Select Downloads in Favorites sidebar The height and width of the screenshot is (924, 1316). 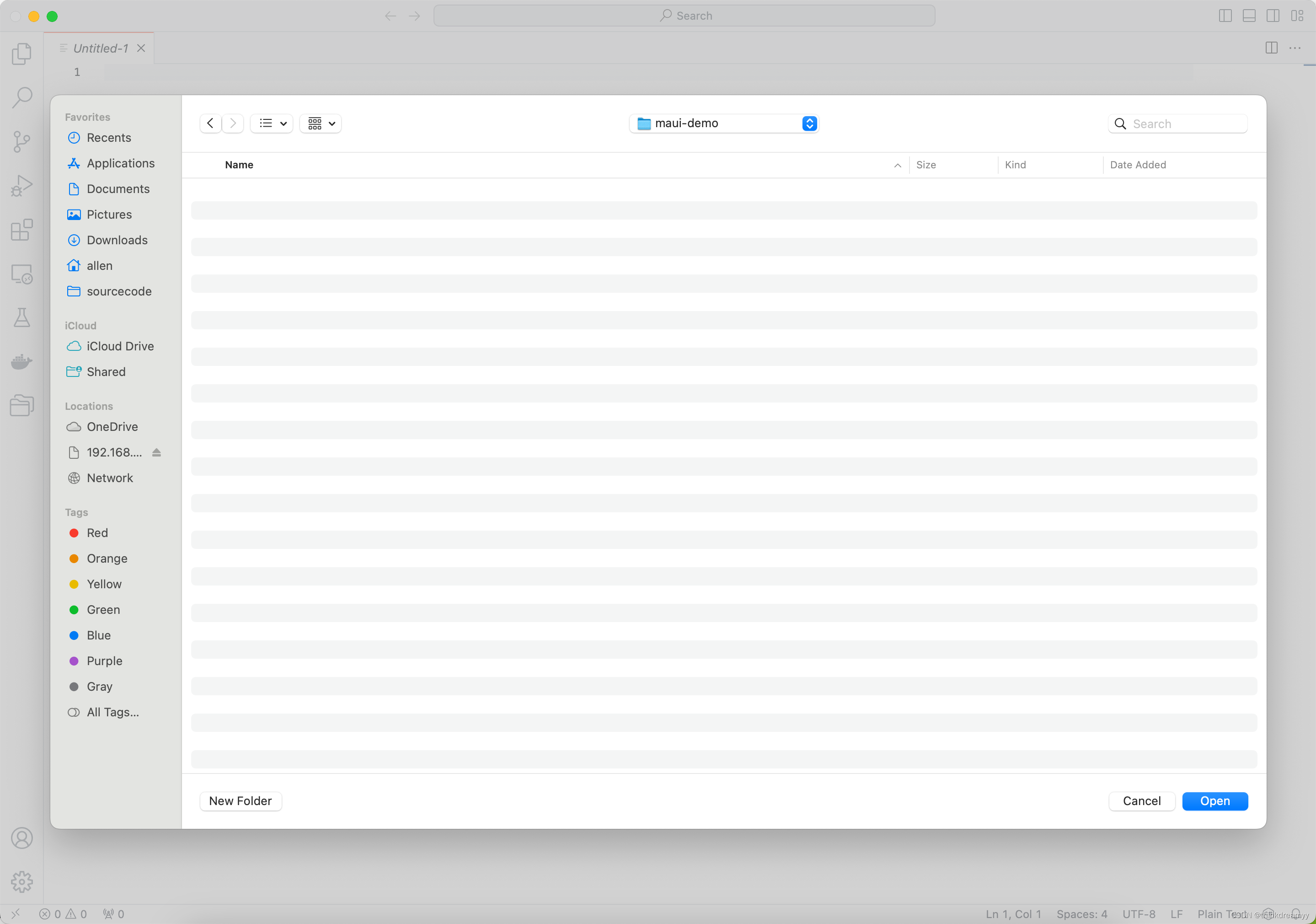117,240
